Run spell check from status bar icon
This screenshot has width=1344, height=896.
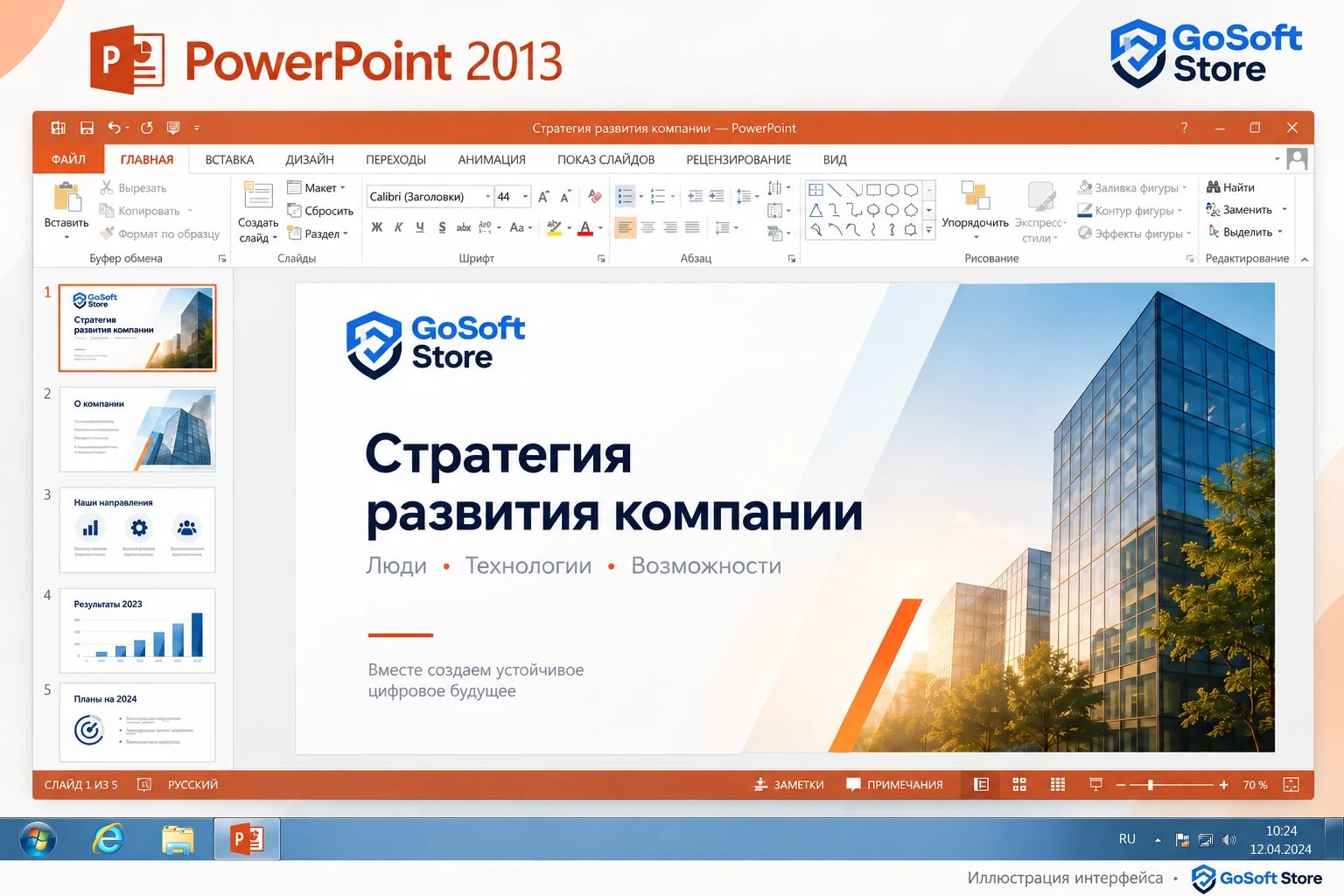coord(144,785)
